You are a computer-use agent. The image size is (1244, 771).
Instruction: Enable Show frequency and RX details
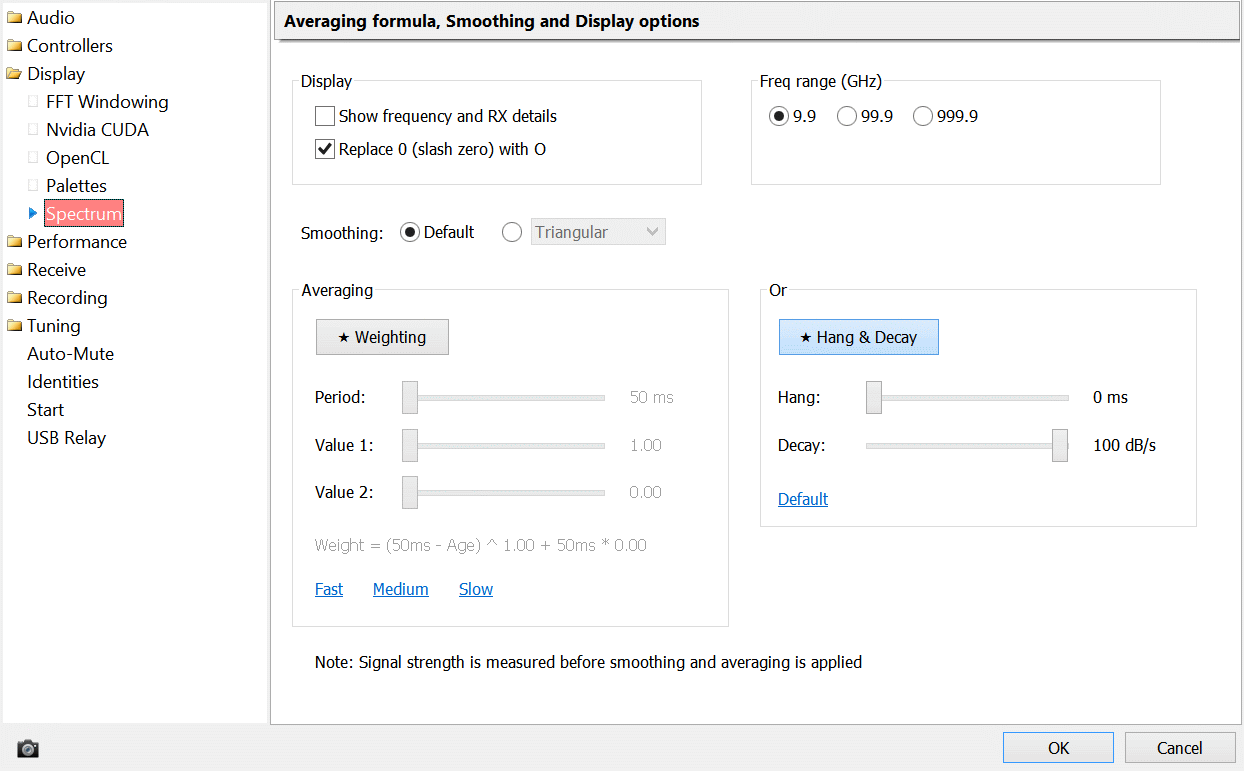coord(325,116)
